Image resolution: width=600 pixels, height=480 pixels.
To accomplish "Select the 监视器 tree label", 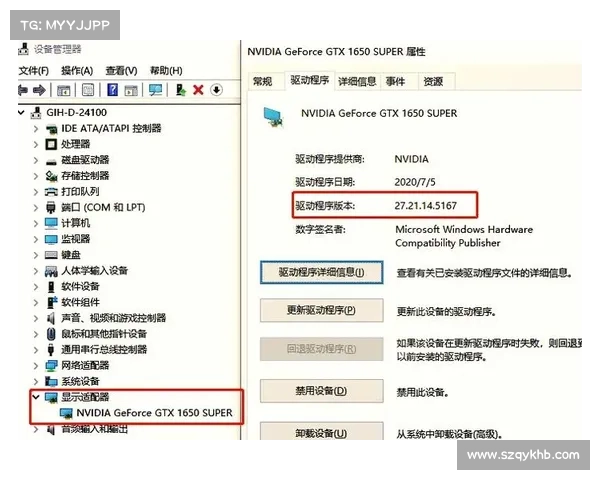I will click(x=76, y=239).
